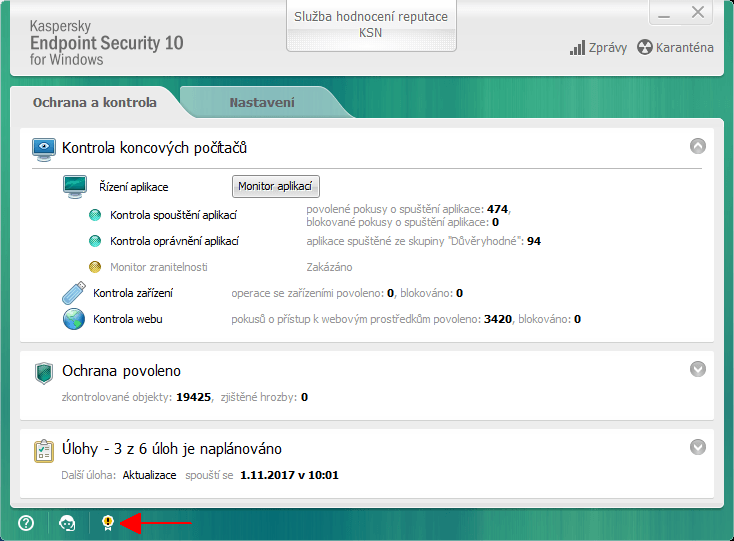Image resolution: width=734 pixels, height=541 pixels.
Task: Click the Aktualizace next task link
Action: pyautogui.click(x=149, y=475)
